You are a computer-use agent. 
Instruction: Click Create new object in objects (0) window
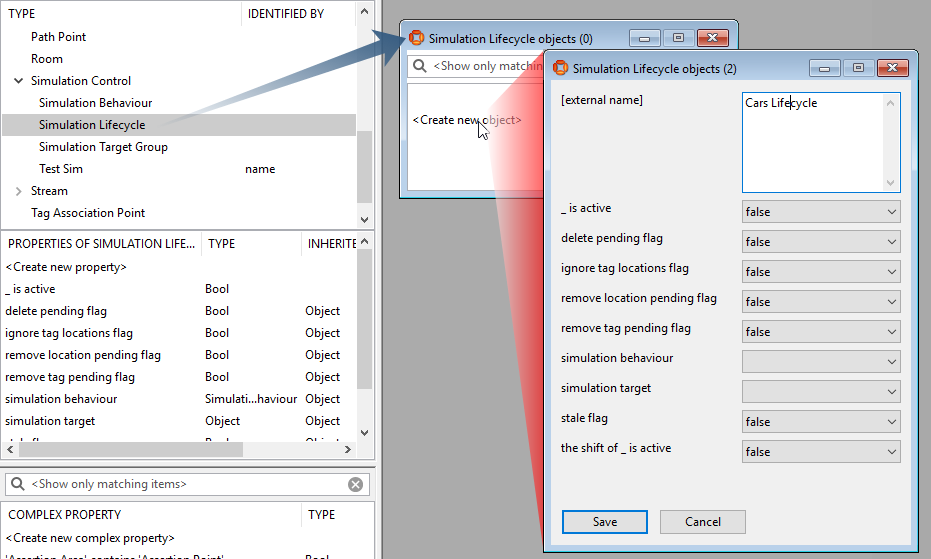pyautogui.click(x=467, y=120)
